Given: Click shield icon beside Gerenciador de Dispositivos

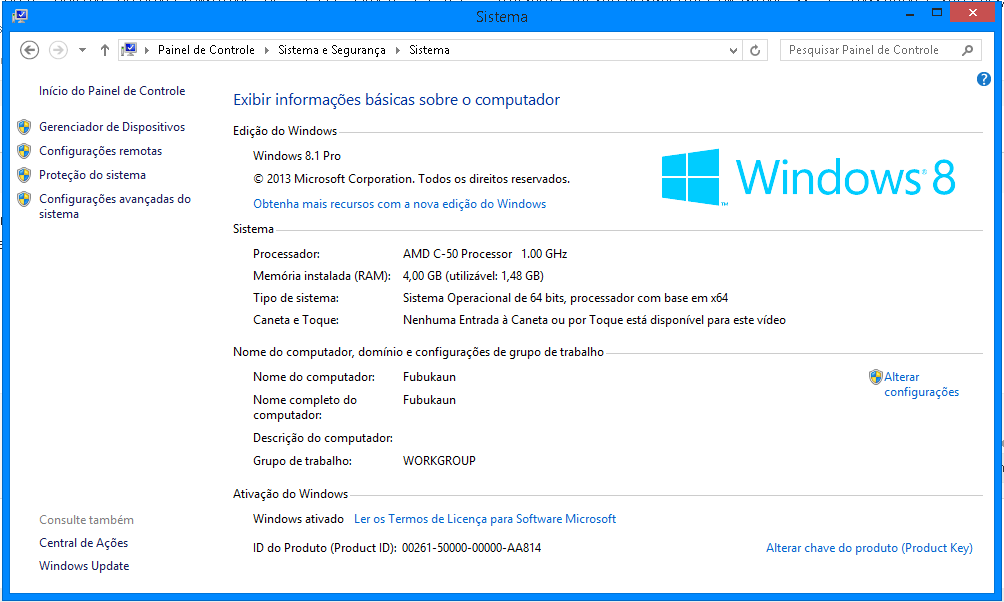Looking at the screenshot, I should 24,127.
